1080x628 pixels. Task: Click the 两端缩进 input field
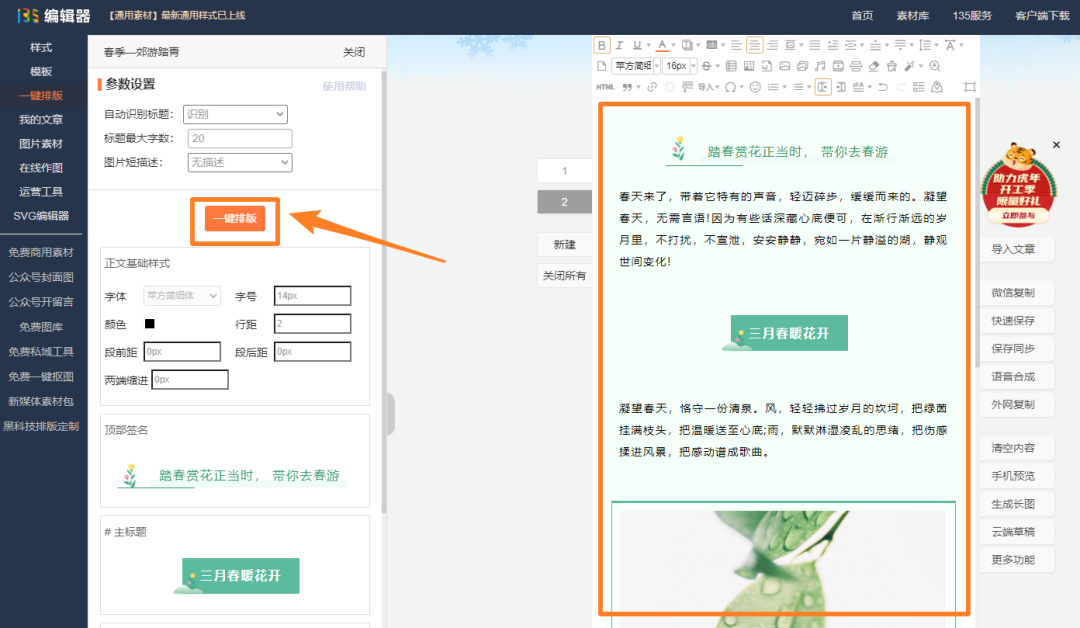pos(189,379)
